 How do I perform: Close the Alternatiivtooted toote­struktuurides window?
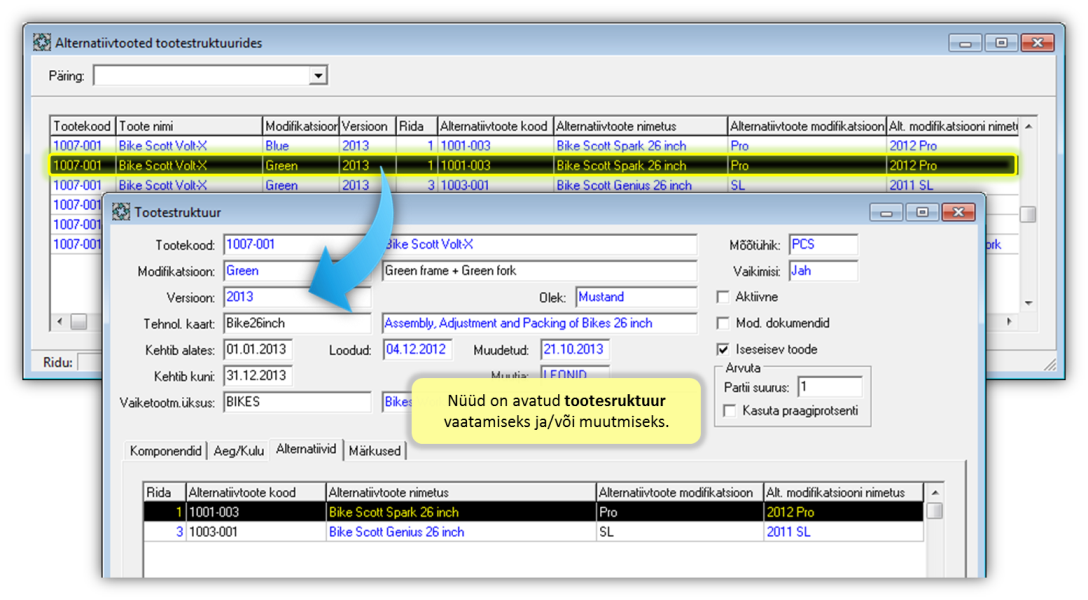[1037, 43]
